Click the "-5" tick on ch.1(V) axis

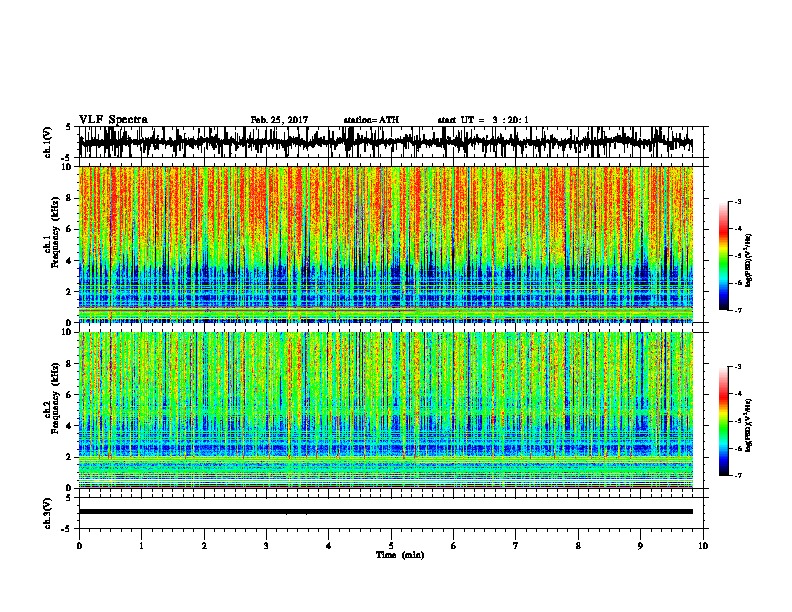coord(67,157)
